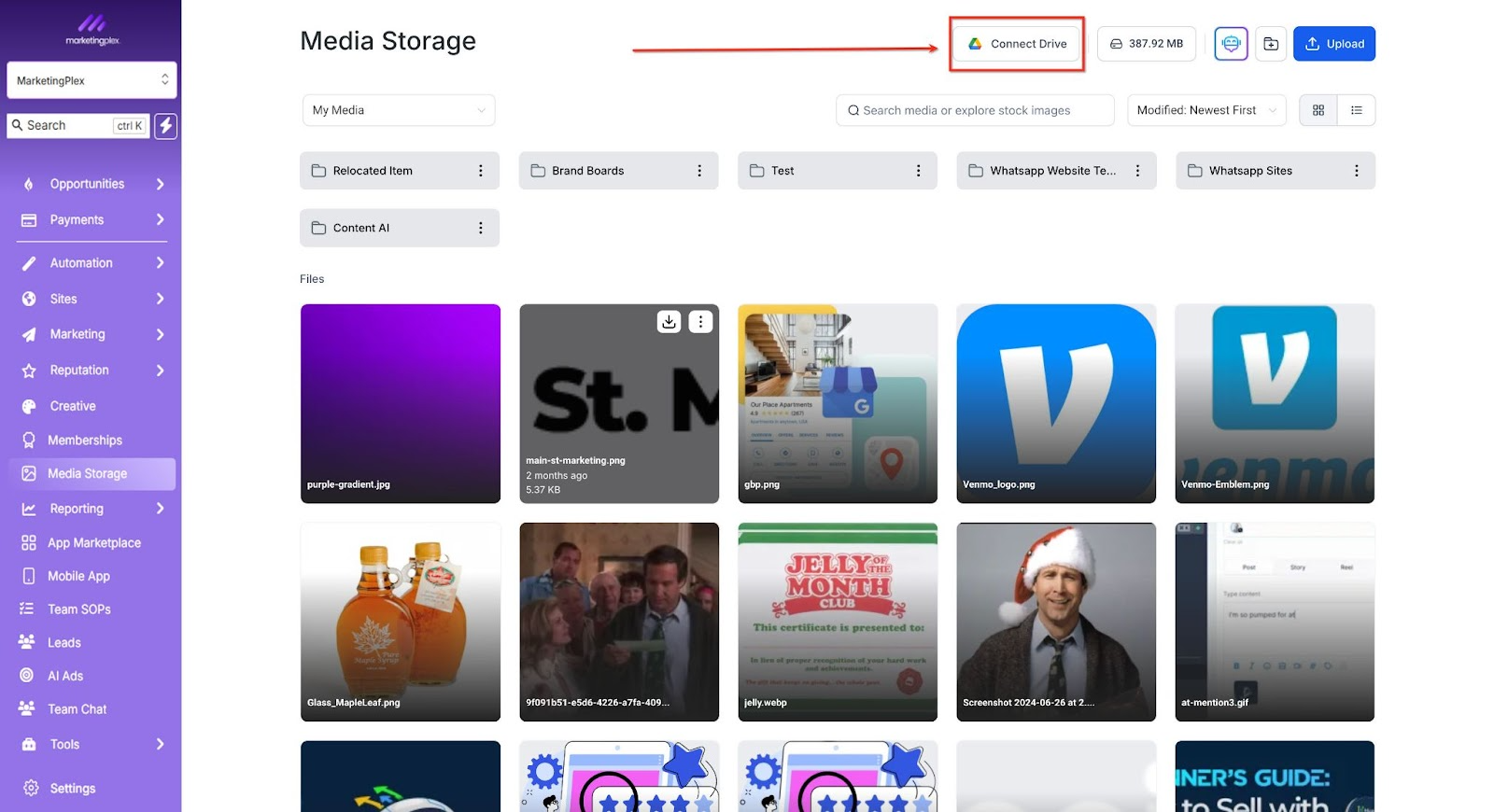
Task: Expand the Opportunities menu chevron
Action: (161, 184)
